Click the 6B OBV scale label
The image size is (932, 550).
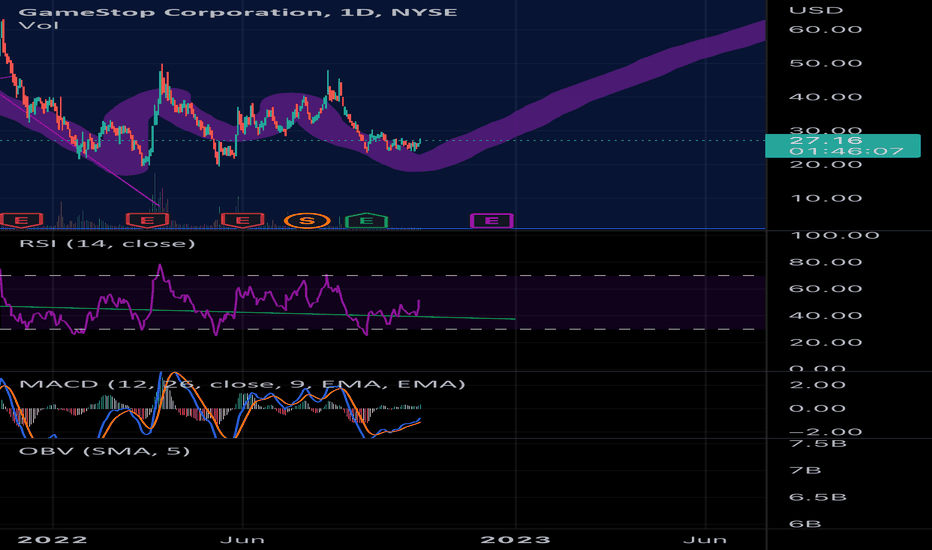pyautogui.click(x=805, y=524)
